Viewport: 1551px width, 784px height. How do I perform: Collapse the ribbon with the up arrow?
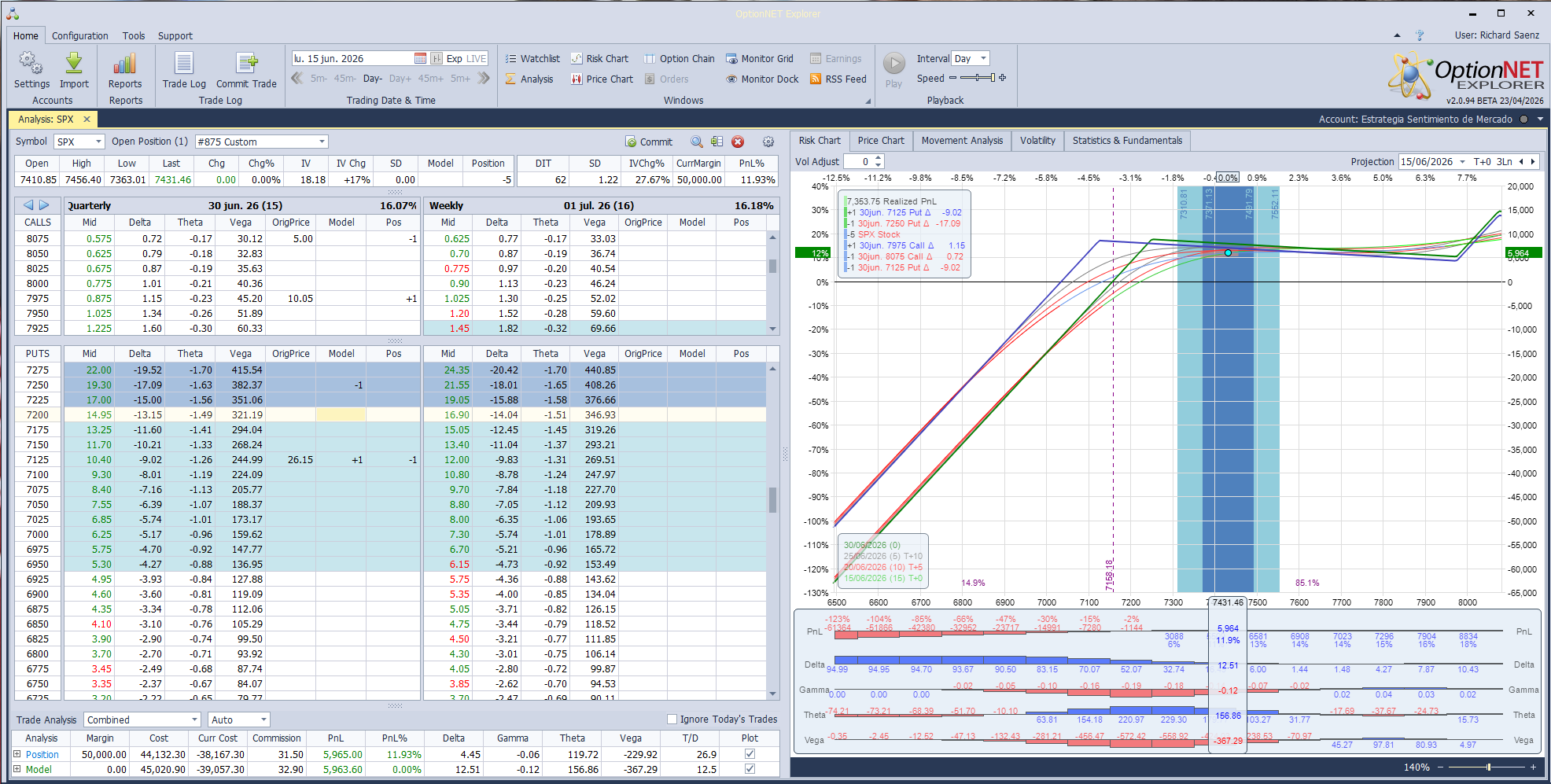click(x=1397, y=35)
